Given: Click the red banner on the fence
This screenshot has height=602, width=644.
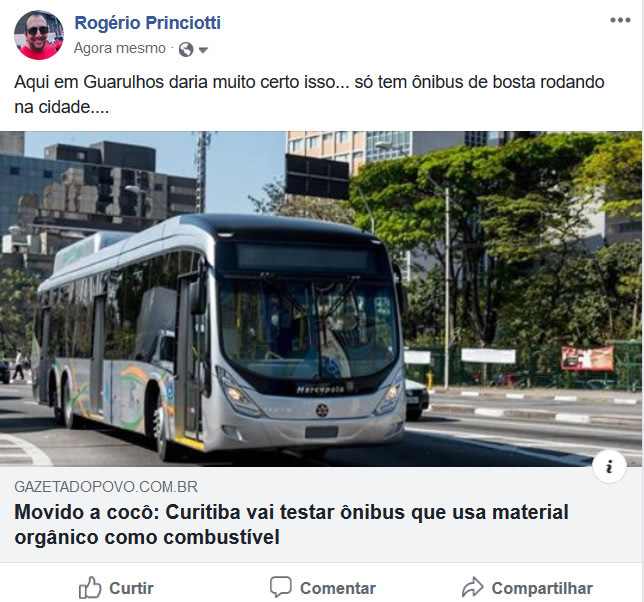Looking at the screenshot, I should click(587, 358).
